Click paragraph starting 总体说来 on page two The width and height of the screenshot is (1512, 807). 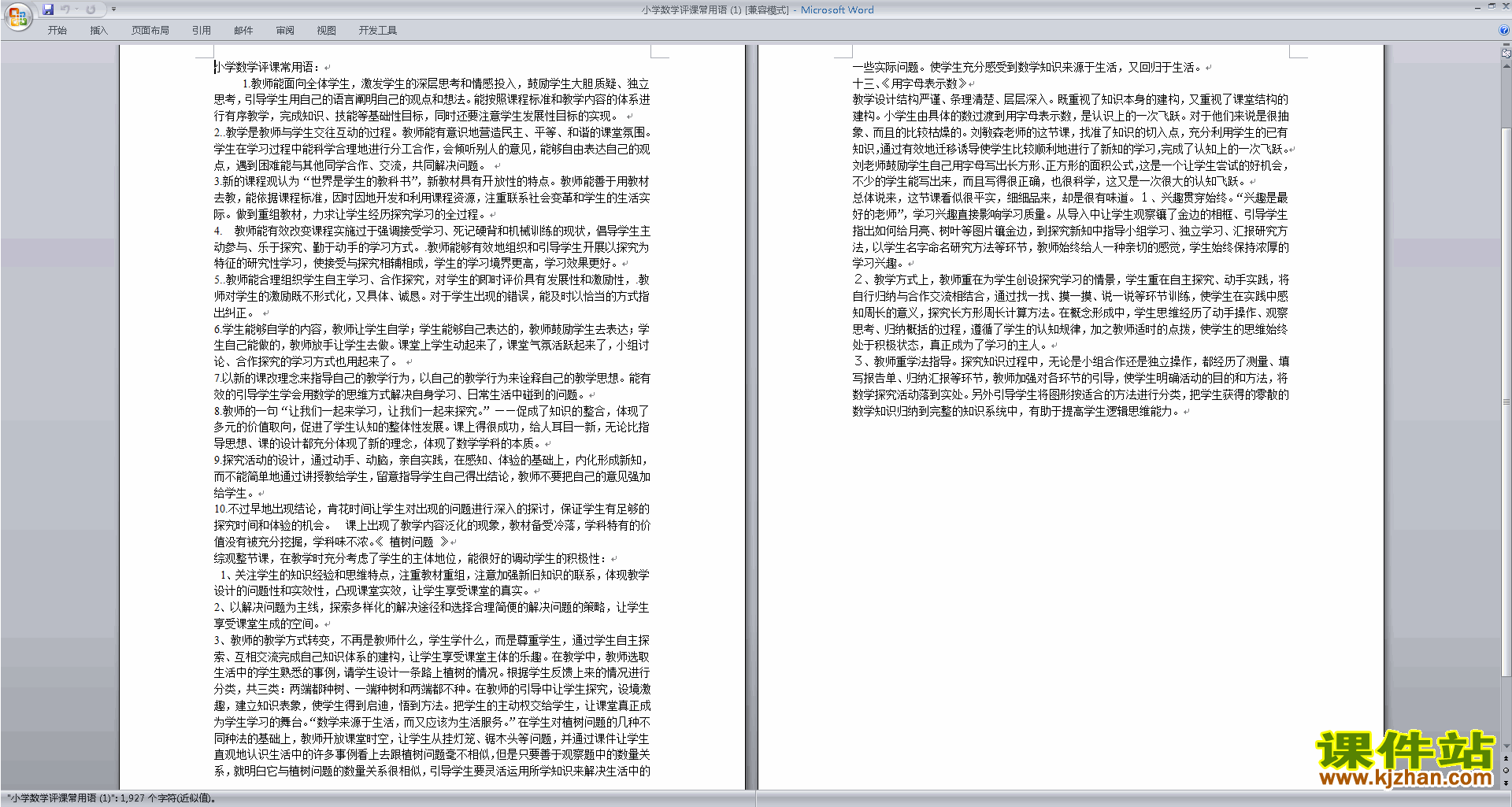pos(1070,230)
